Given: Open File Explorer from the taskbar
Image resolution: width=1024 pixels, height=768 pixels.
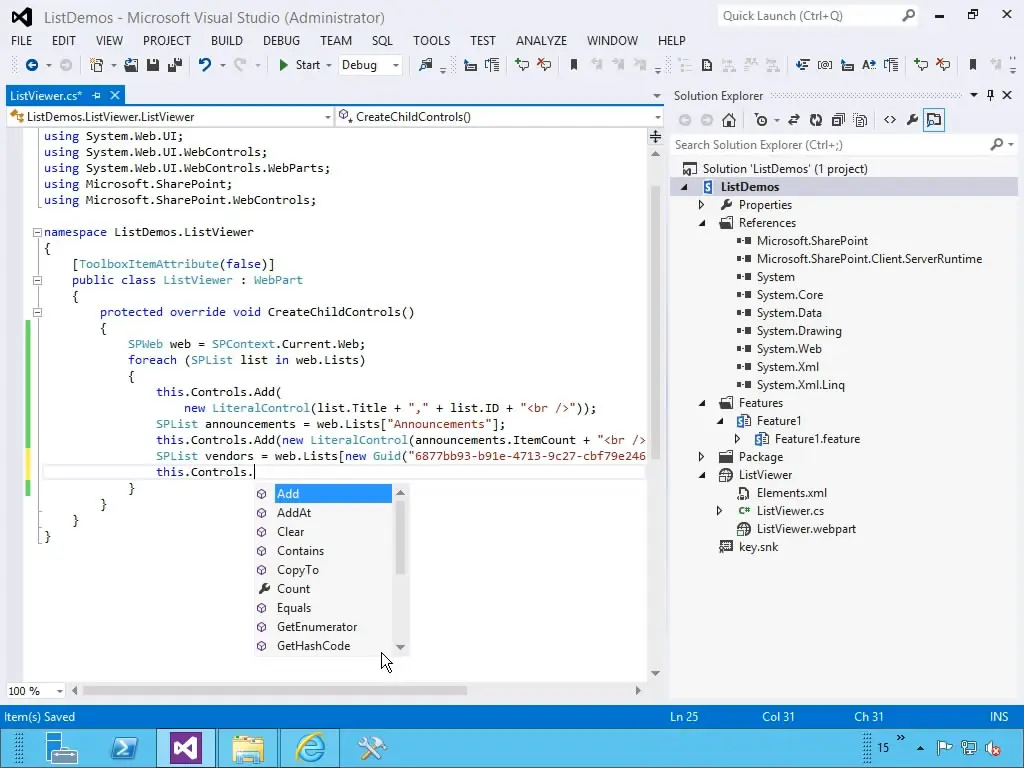Looking at the screenshot, I should tap(248, 748).
